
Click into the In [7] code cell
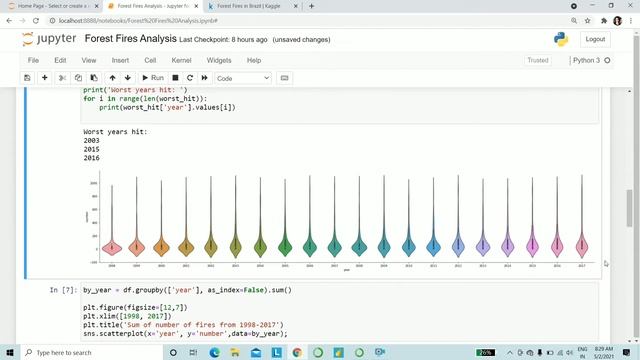(340, 312)
